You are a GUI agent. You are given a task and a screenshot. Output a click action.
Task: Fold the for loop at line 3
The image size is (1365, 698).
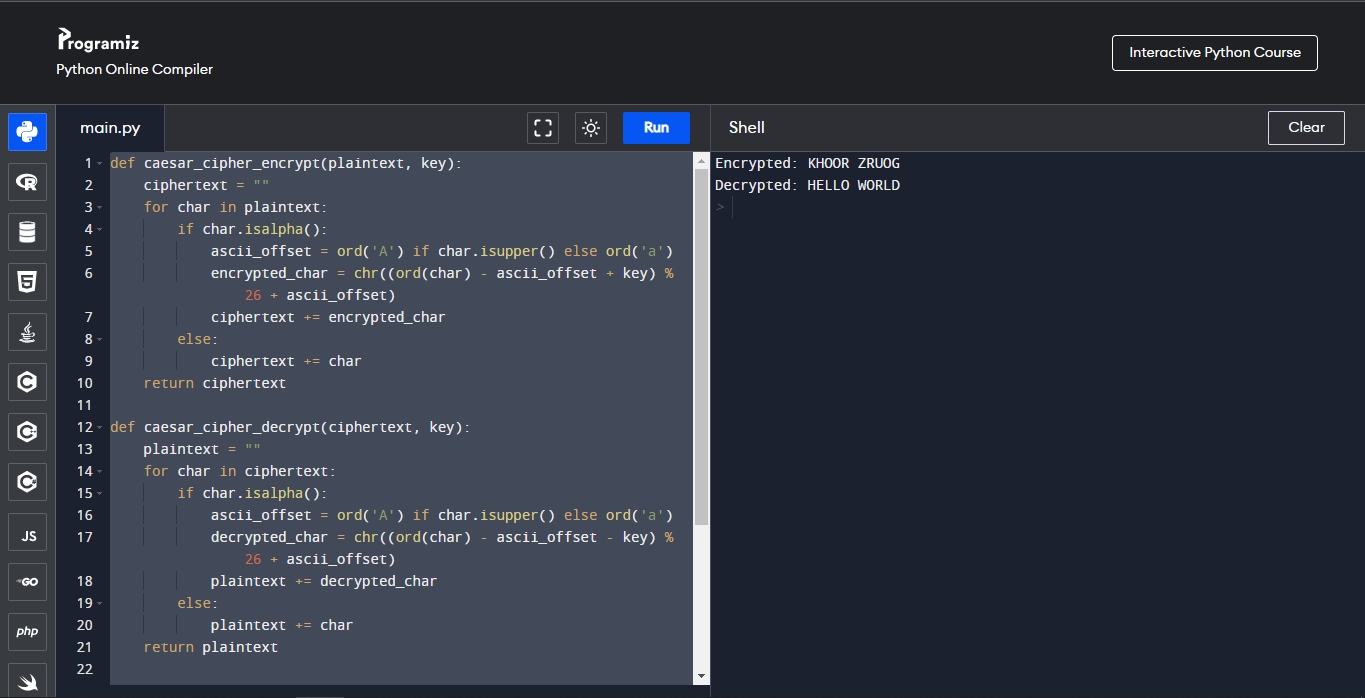point(100,207)
